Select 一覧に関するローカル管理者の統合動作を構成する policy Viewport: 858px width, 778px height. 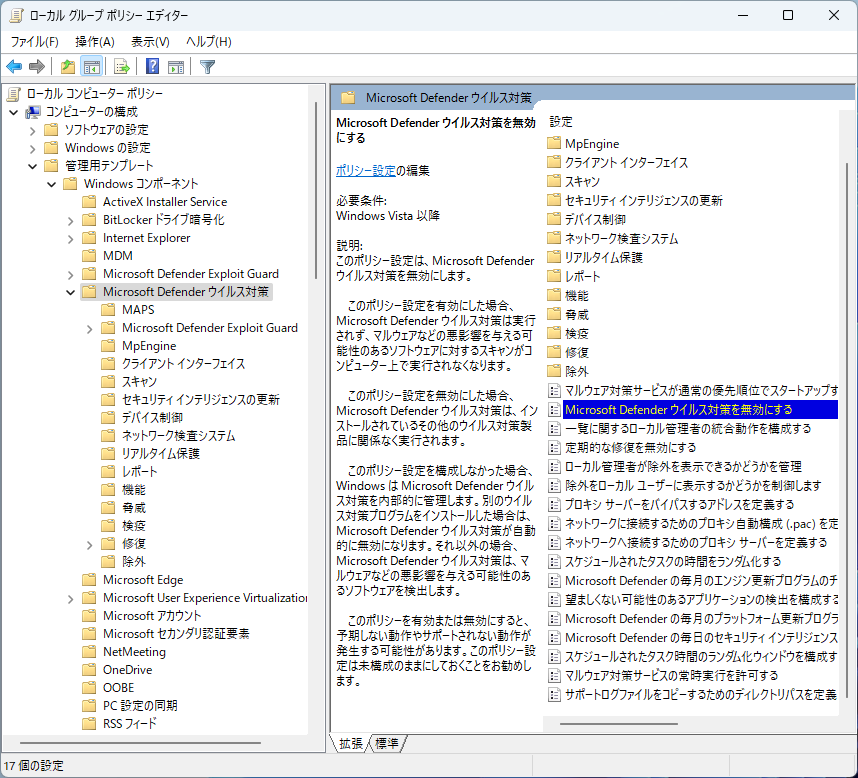click(x=688, y=428)
